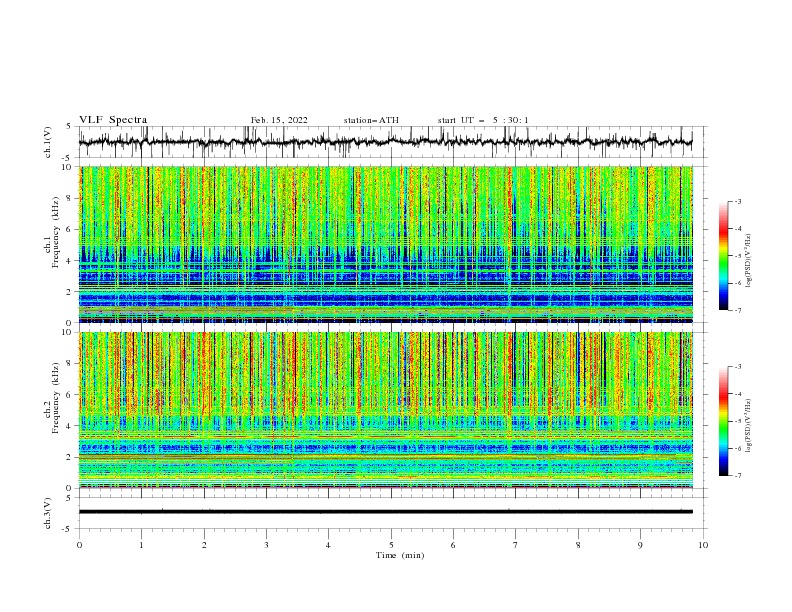
Task: Click the lower "log(PSD)(V²/Hz)" colorbar label
Action: pyautogui.click(x=748, y=425)
